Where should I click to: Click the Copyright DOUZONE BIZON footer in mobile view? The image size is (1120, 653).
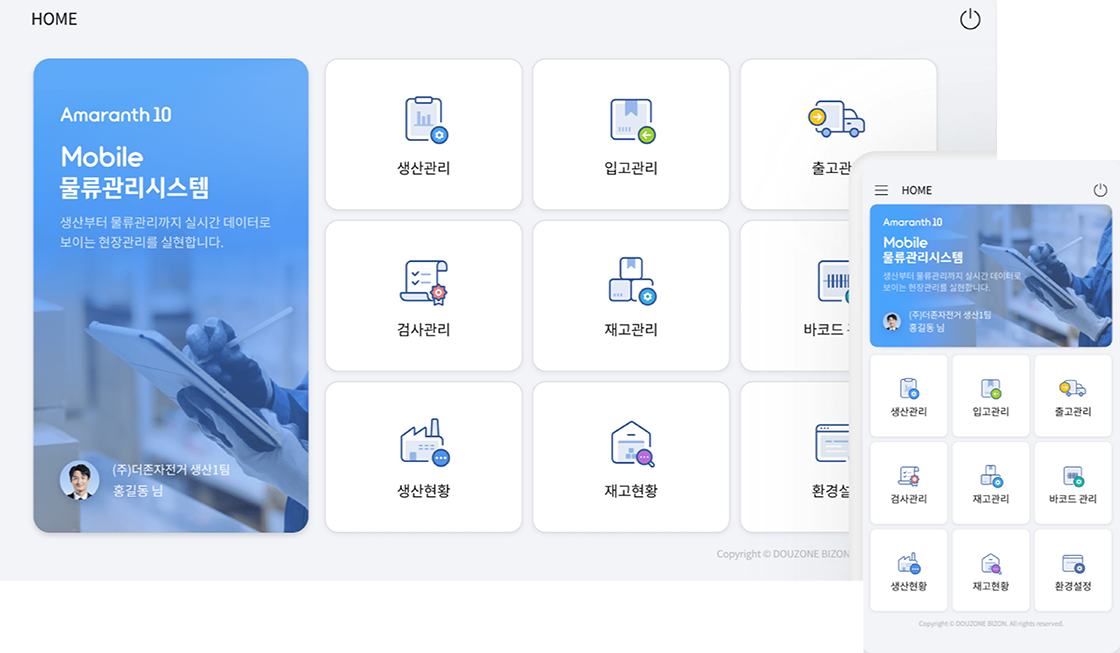point(991,624)
